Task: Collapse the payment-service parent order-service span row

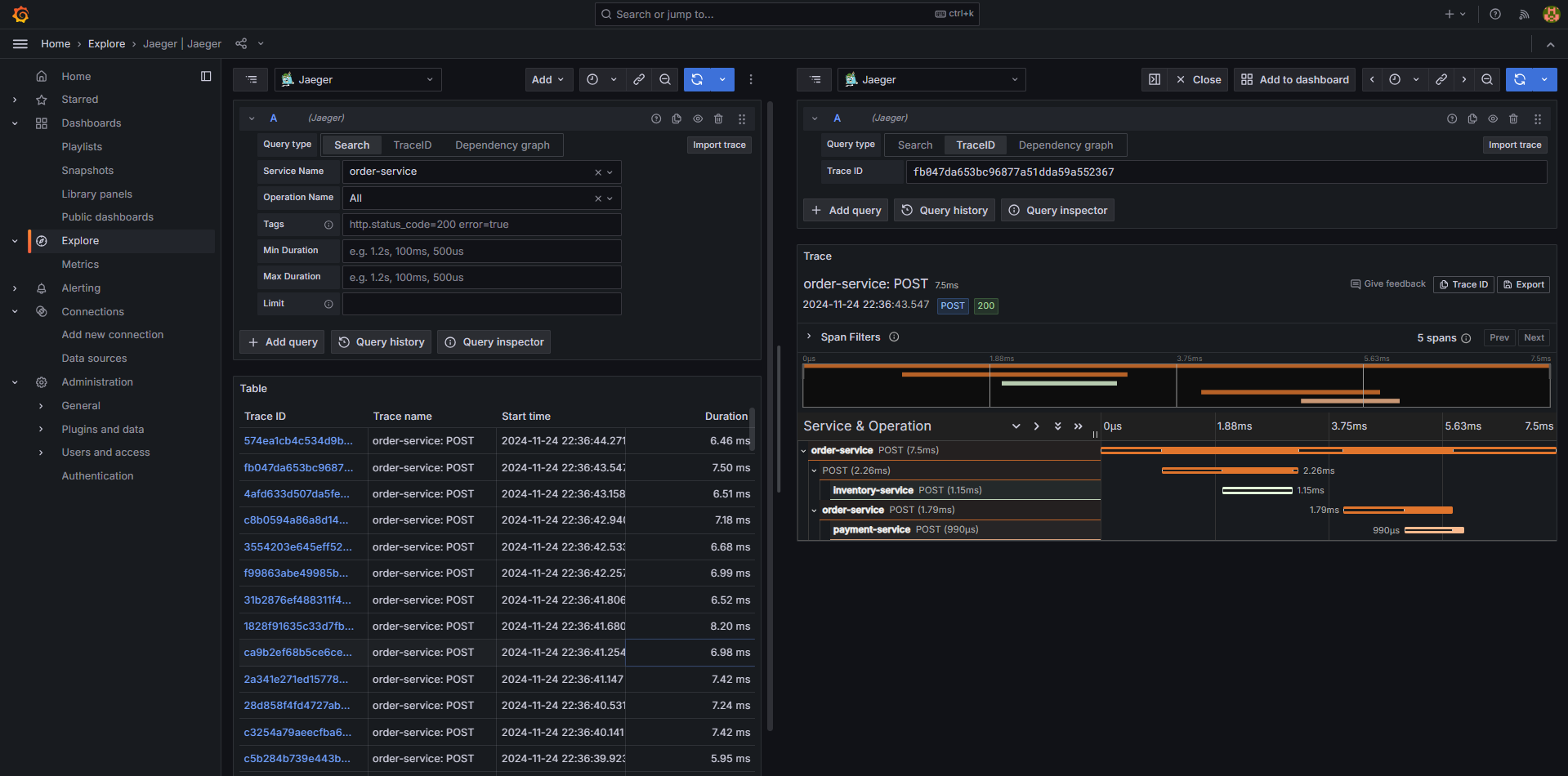Action: point(814,510)
